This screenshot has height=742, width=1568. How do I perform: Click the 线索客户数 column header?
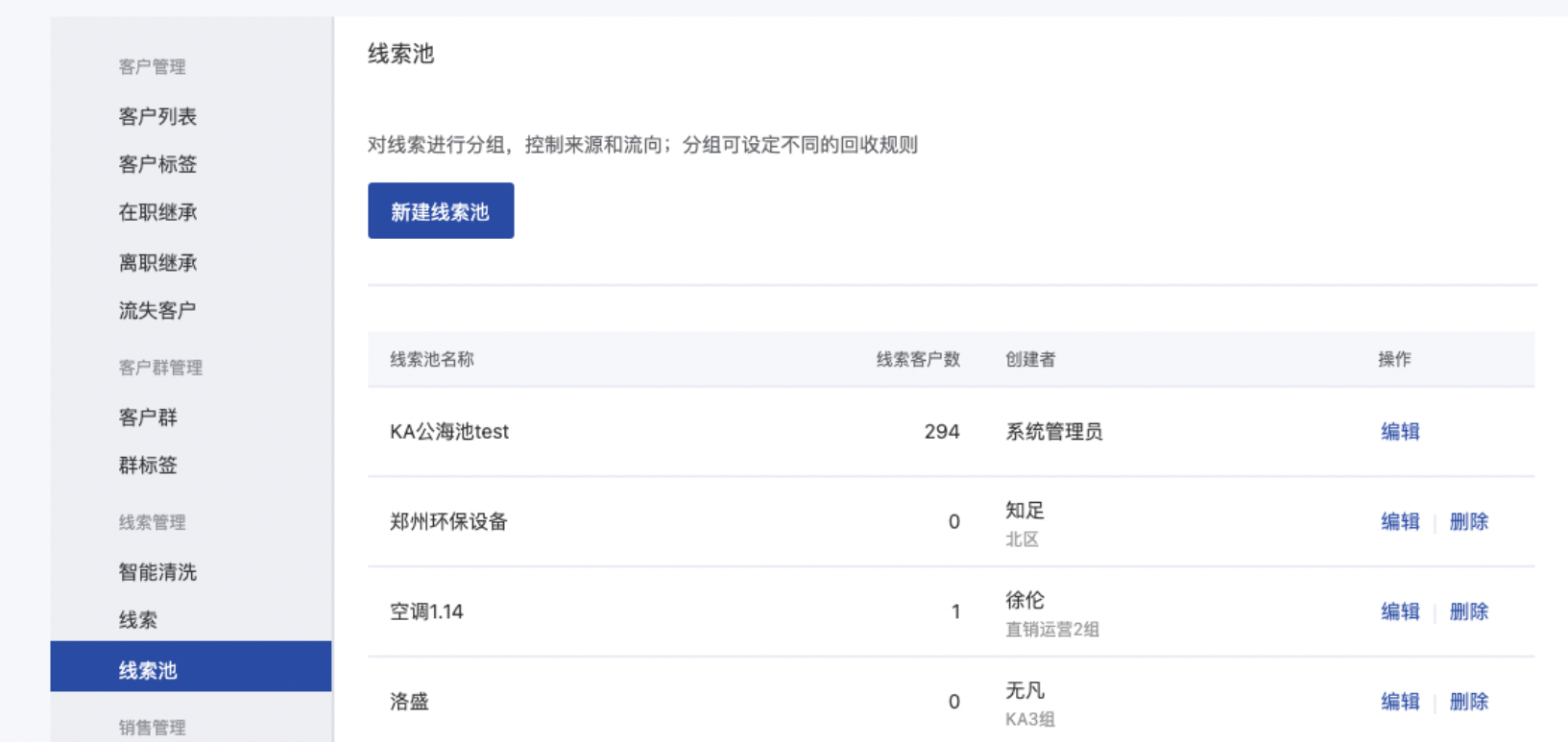918,359
